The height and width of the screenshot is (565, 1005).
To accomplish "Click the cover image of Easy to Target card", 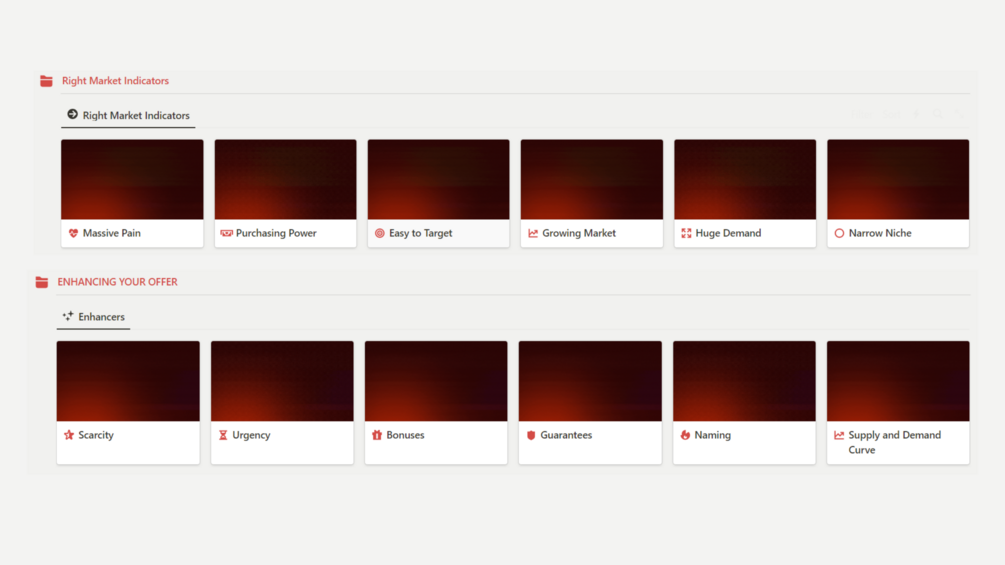I will tap(438, 179).
